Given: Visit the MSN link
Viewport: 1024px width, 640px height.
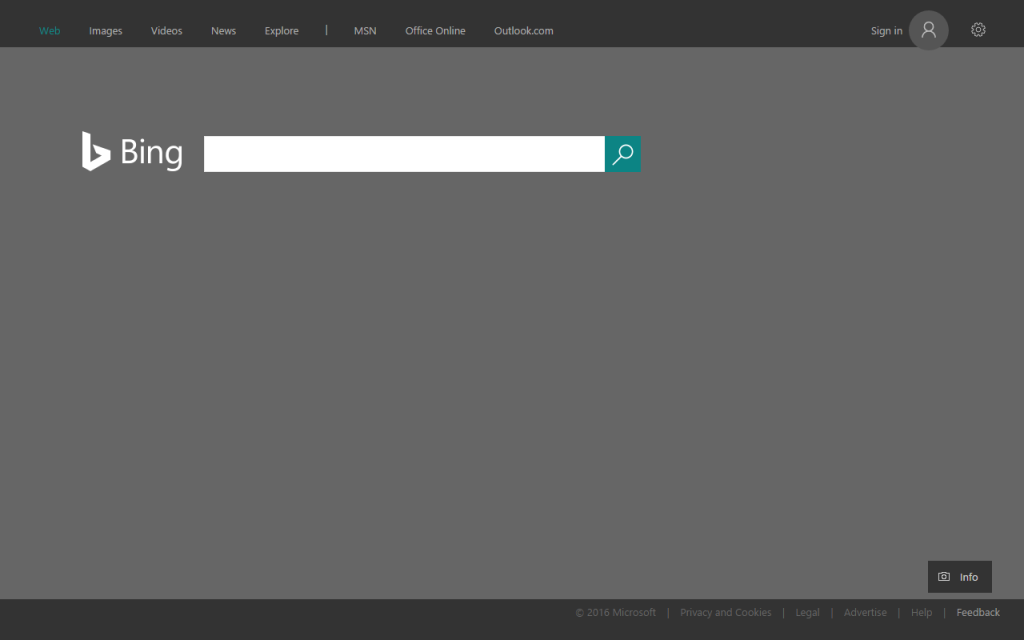Looking at the screenshot, I should click(365, 31).
